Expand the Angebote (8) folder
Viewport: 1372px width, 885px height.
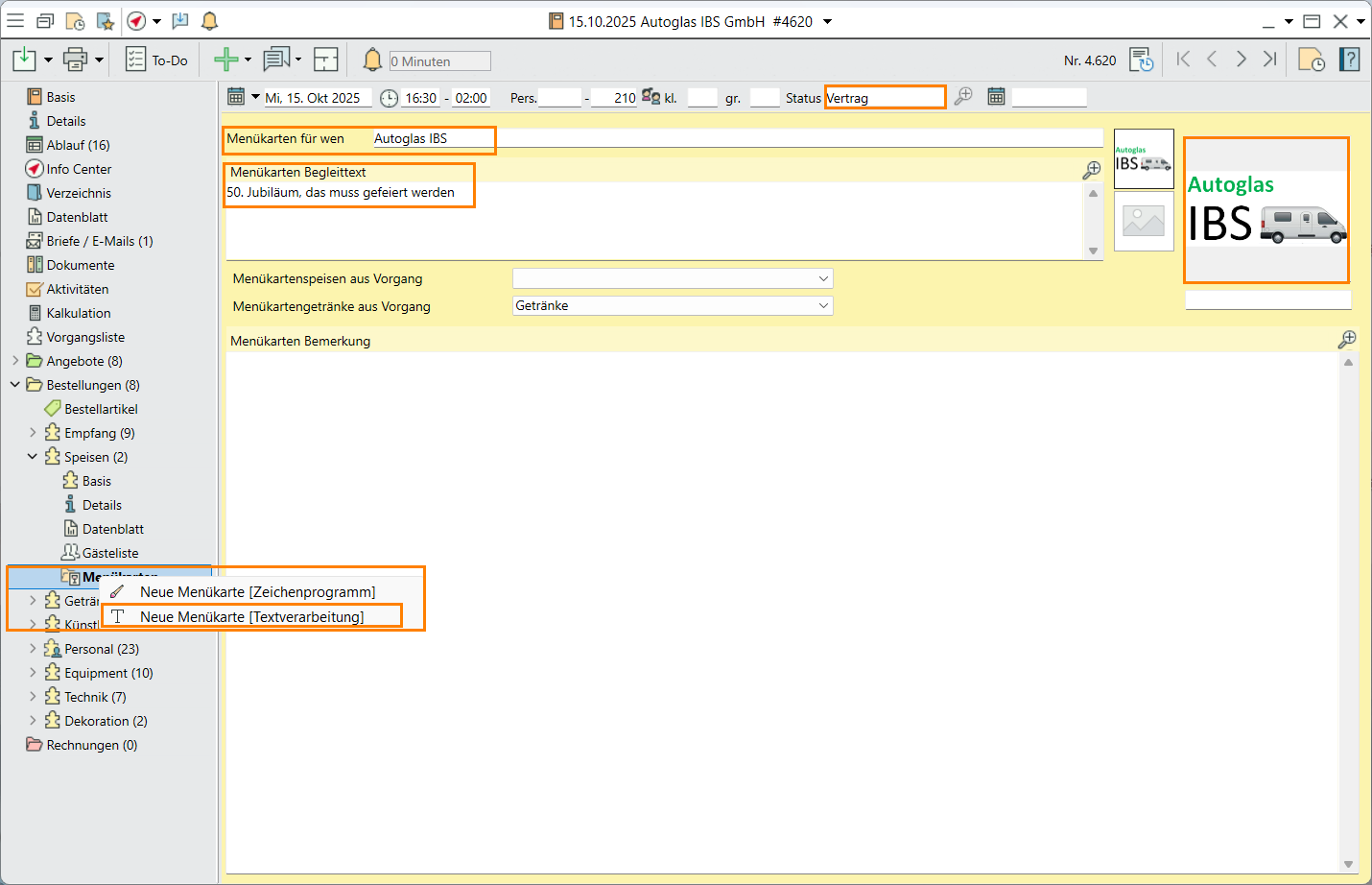(x=15, y=361)
